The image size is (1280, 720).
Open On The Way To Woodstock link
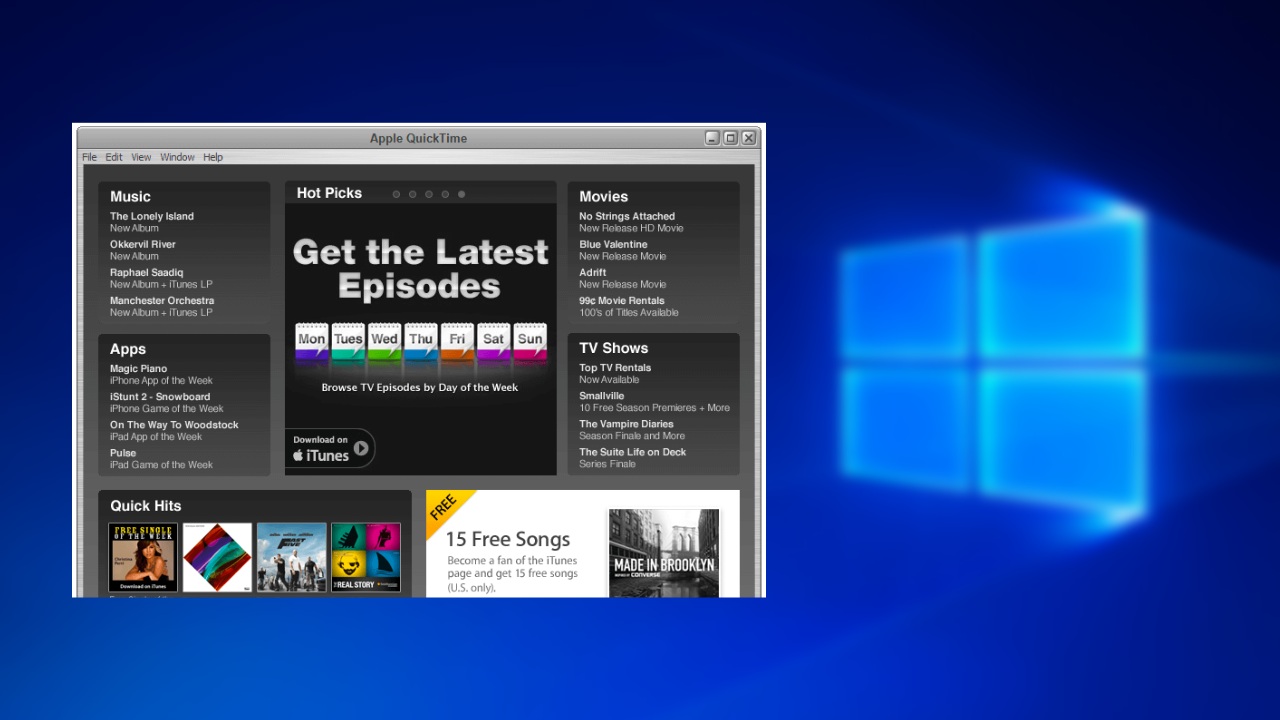pyautogui.click(x=174, y=430)
